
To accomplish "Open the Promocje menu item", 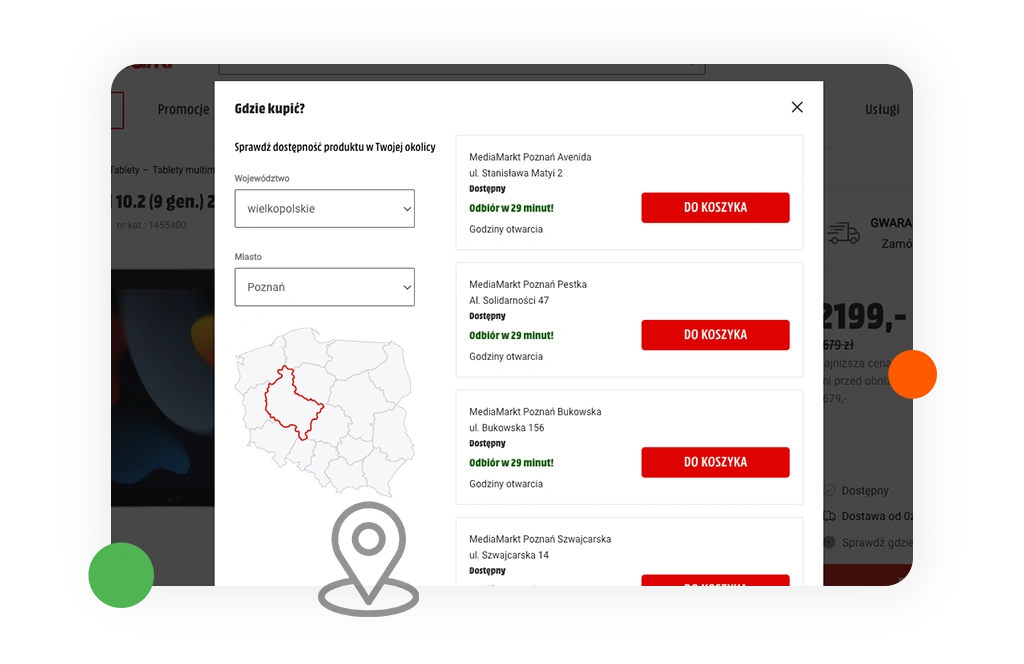I will click(x=183, y=110).
